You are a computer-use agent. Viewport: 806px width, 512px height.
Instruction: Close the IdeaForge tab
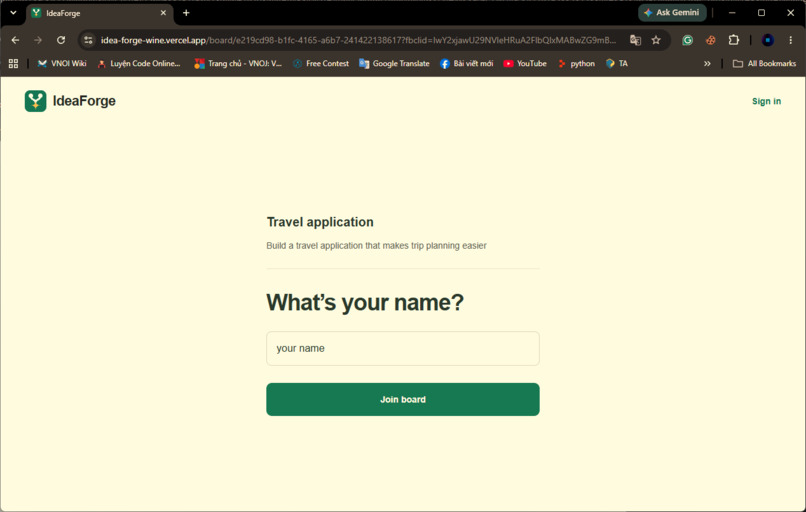click(163, 13)
